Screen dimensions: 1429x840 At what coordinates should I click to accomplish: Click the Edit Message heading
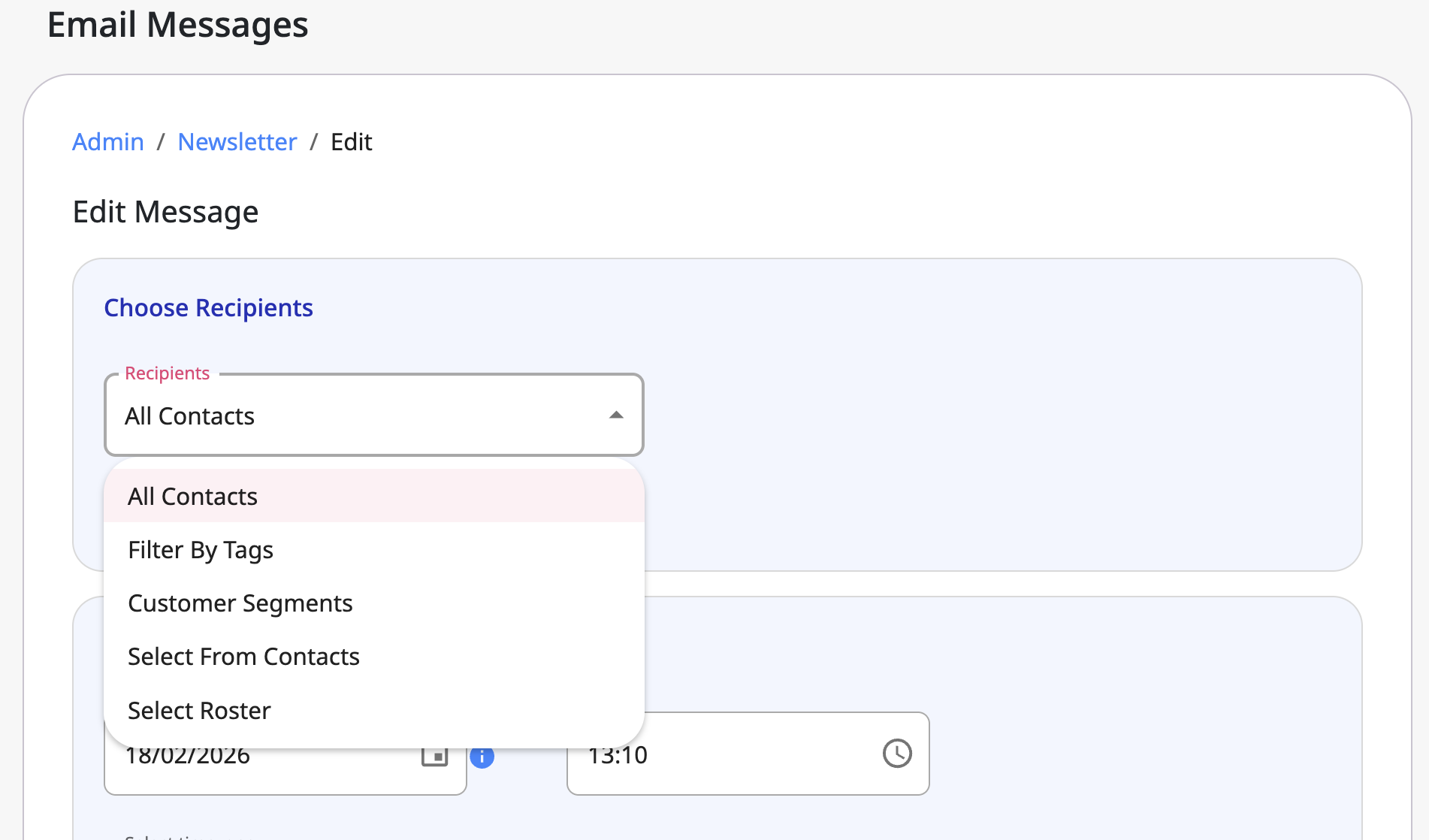[x=165, y=212]
